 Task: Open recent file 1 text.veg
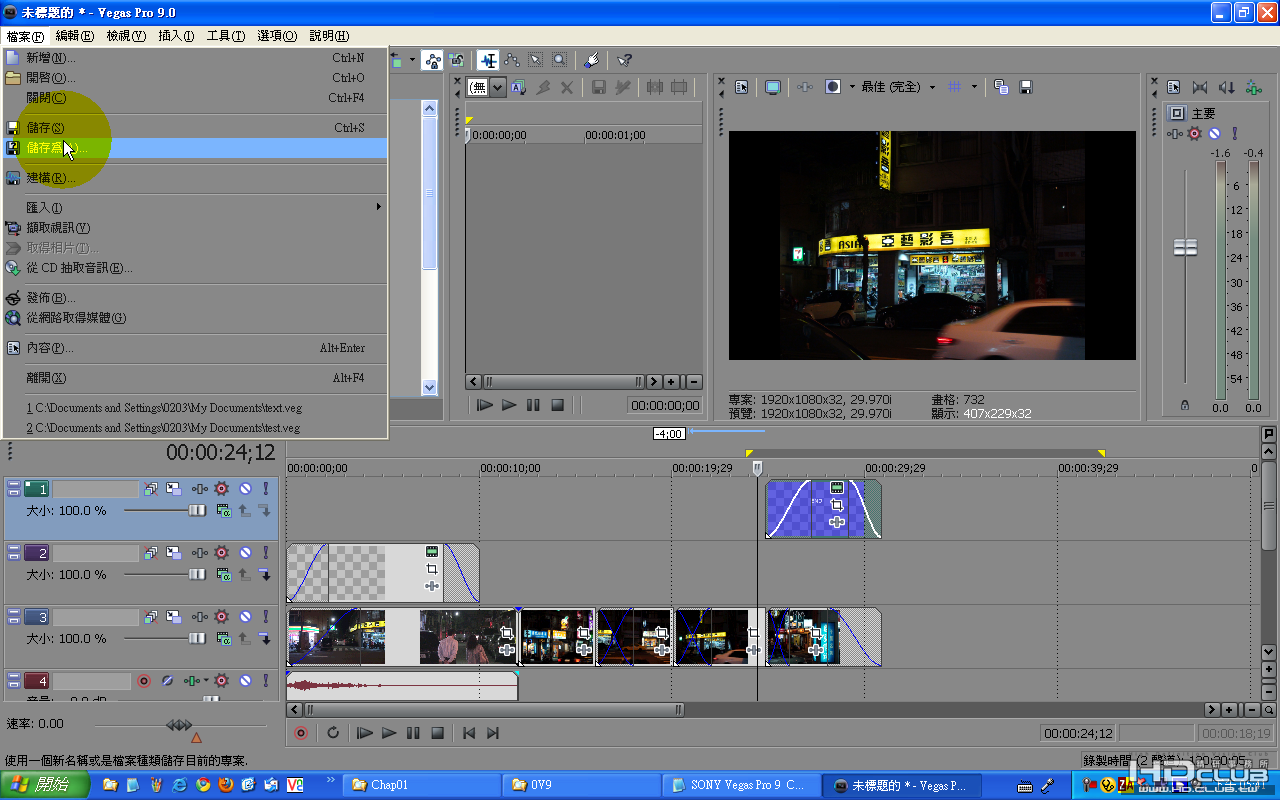click(164, 408)
